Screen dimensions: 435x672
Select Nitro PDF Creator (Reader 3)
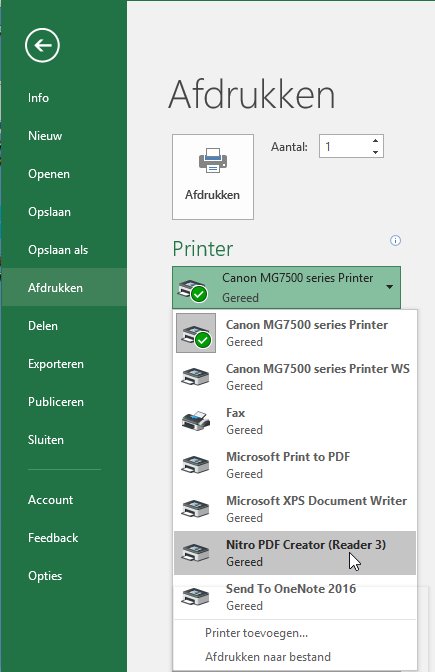click(295, 553)
